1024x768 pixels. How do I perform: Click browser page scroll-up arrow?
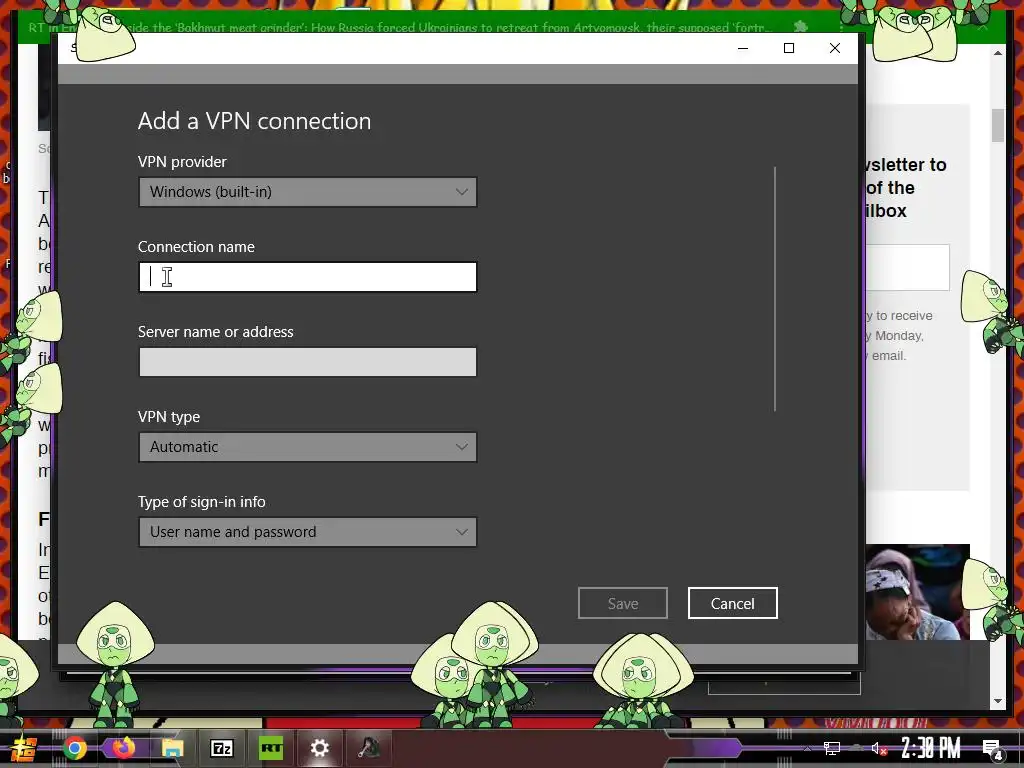tap(997, 53)
